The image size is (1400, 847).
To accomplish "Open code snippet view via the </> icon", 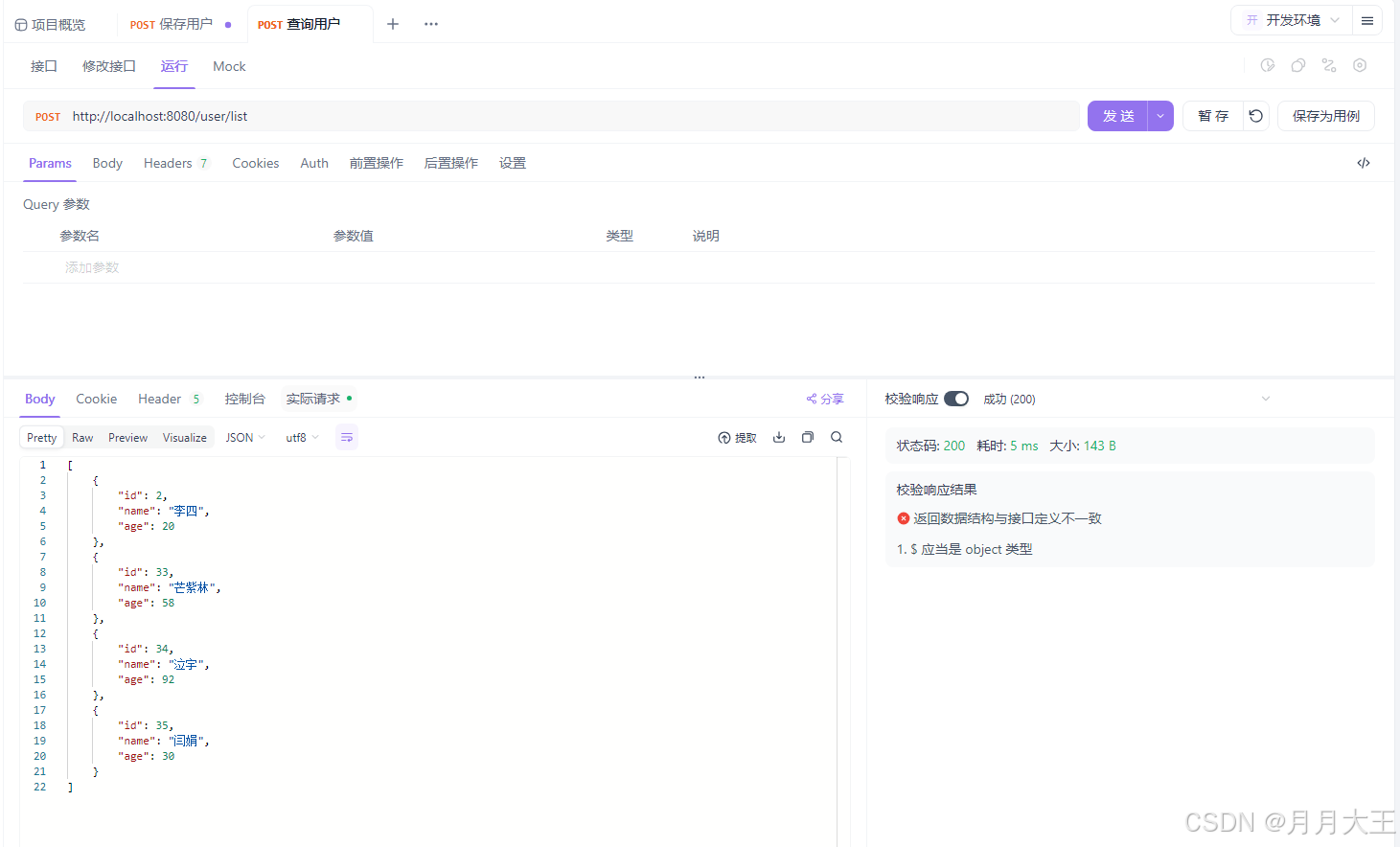I will coord(1363,163).
